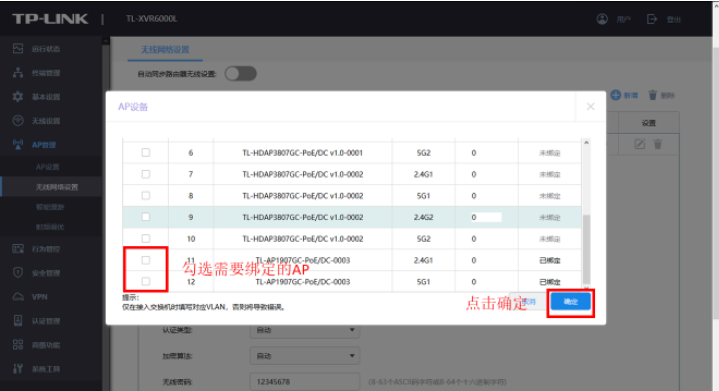Open 无线设置 via its Wi-Fi icon
This screenshot has width=719, height=391.
tap(18, 121)
